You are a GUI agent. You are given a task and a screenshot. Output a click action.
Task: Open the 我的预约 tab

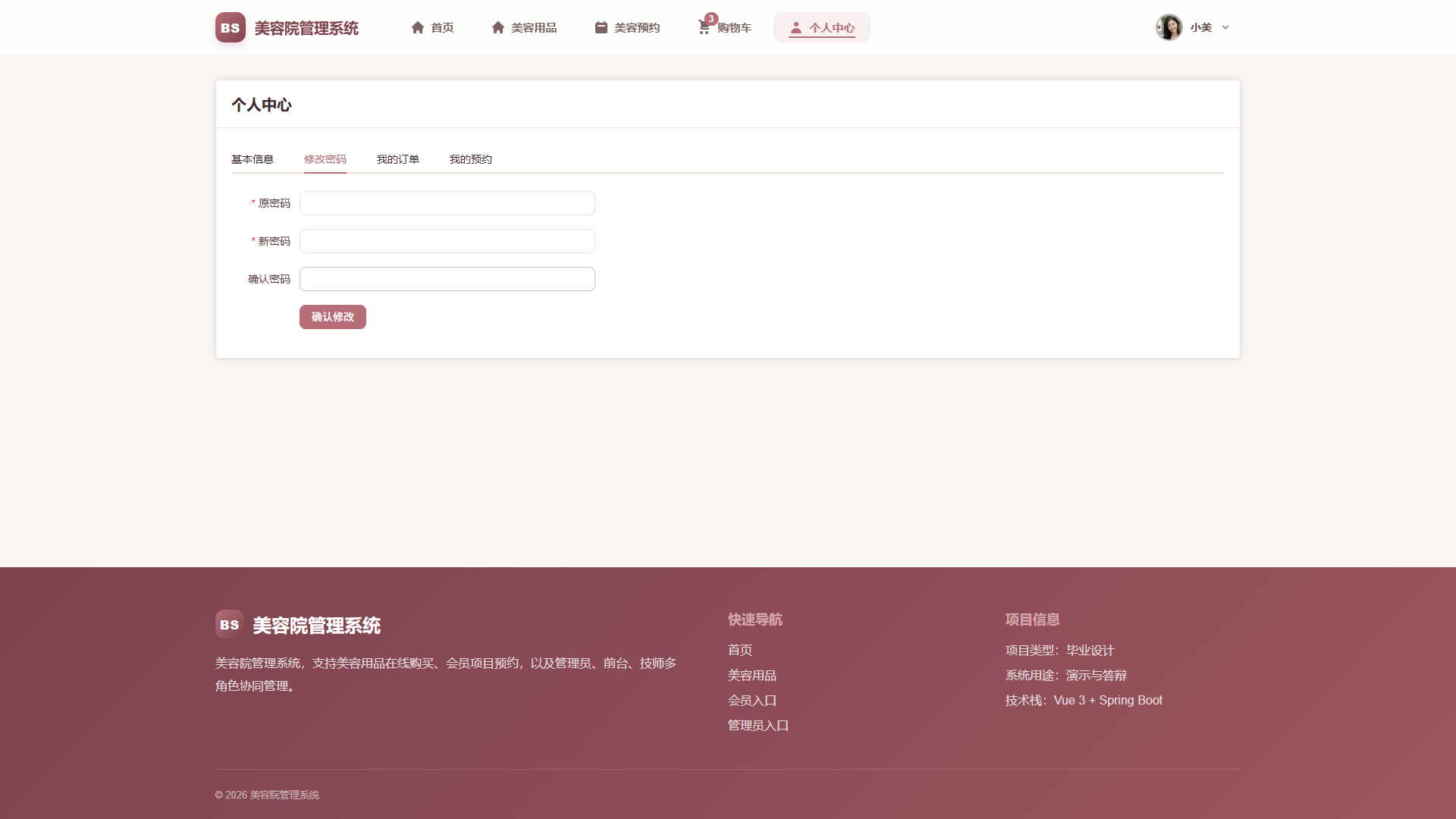(471, 159)
